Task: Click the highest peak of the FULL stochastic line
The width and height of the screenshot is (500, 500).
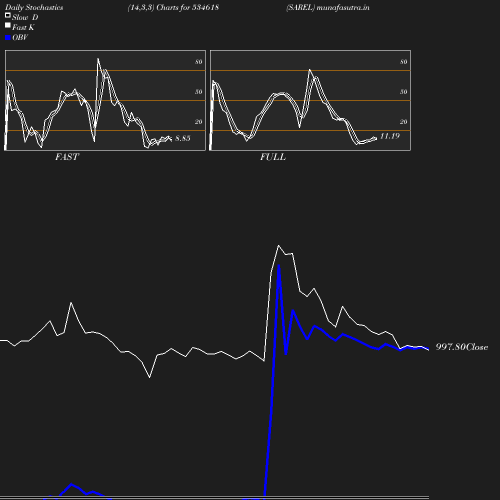Action: pos(310,70)
